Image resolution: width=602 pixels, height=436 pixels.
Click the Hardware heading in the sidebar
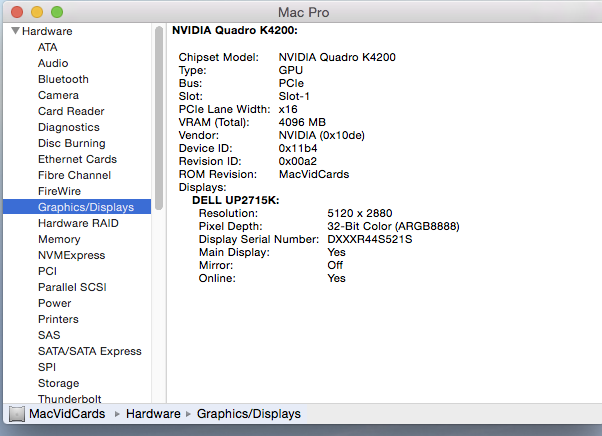47,31
